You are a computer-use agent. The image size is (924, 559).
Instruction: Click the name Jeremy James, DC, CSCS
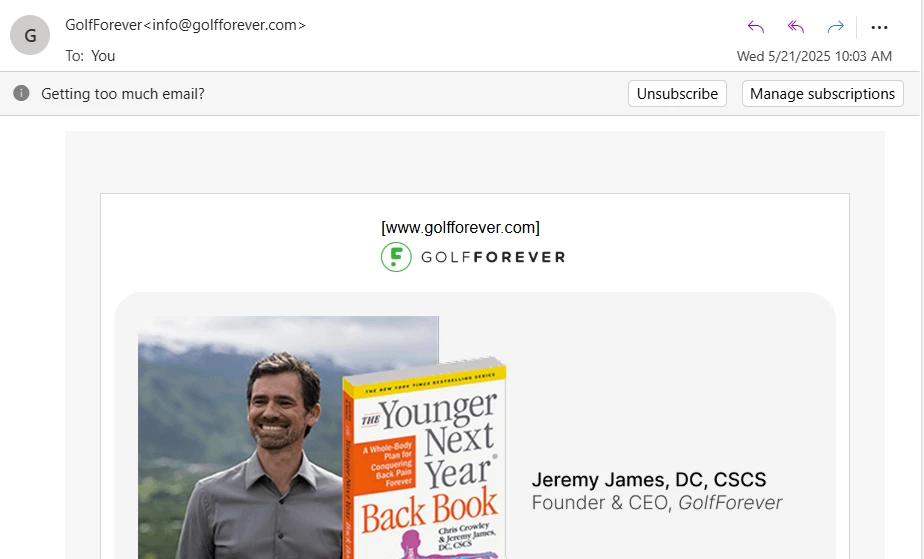coord(649,480)
